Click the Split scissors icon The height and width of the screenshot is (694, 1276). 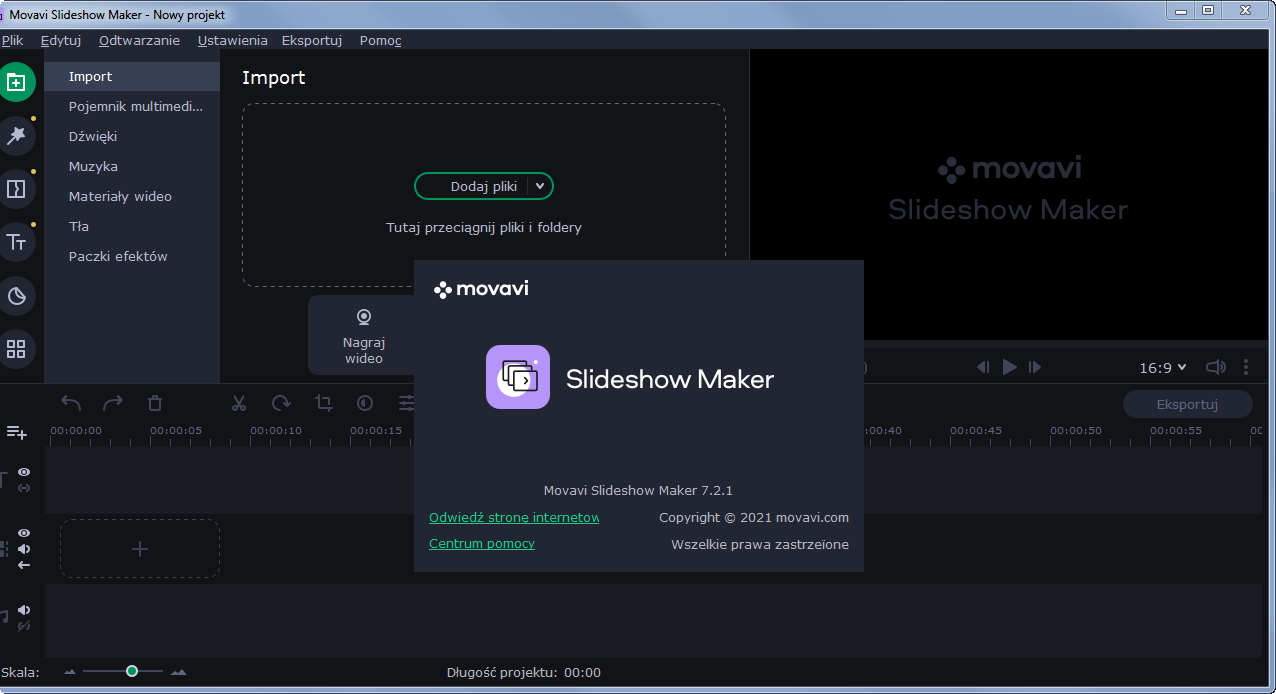239,403
